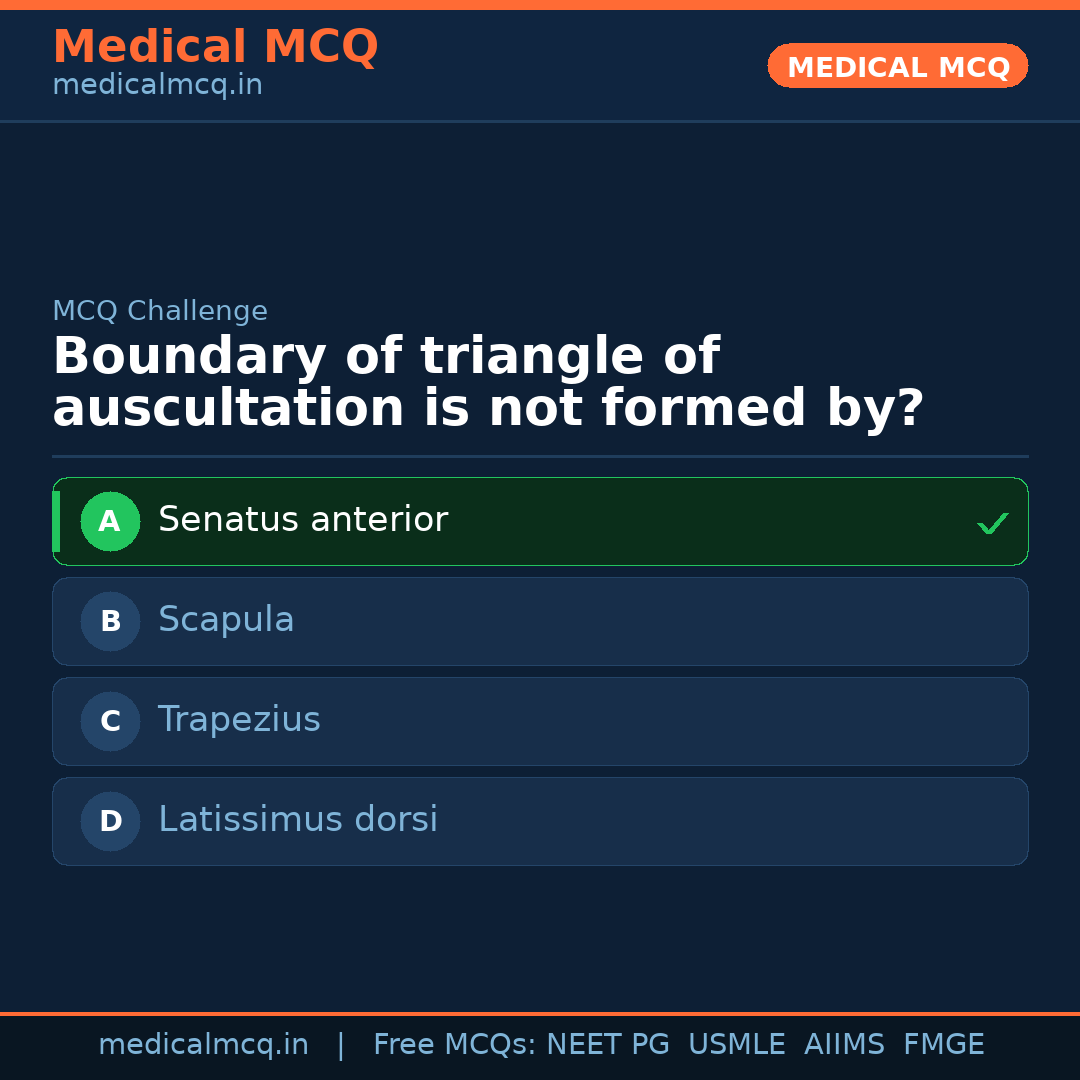The image size is (1080, 1080).
Task: Click the 'Medical MCQ' header title
Action: tap(215, 46)
